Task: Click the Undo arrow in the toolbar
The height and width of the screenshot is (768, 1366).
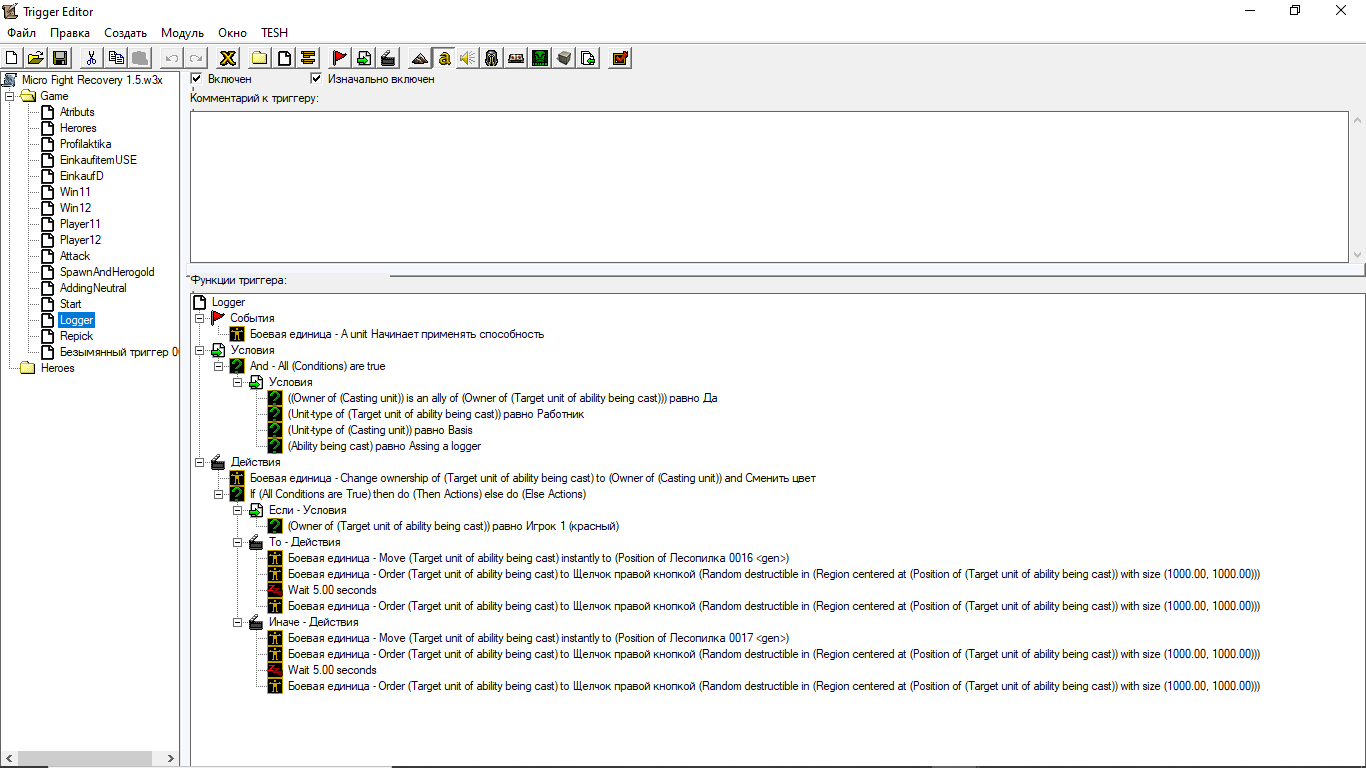Action: (172, 58)
